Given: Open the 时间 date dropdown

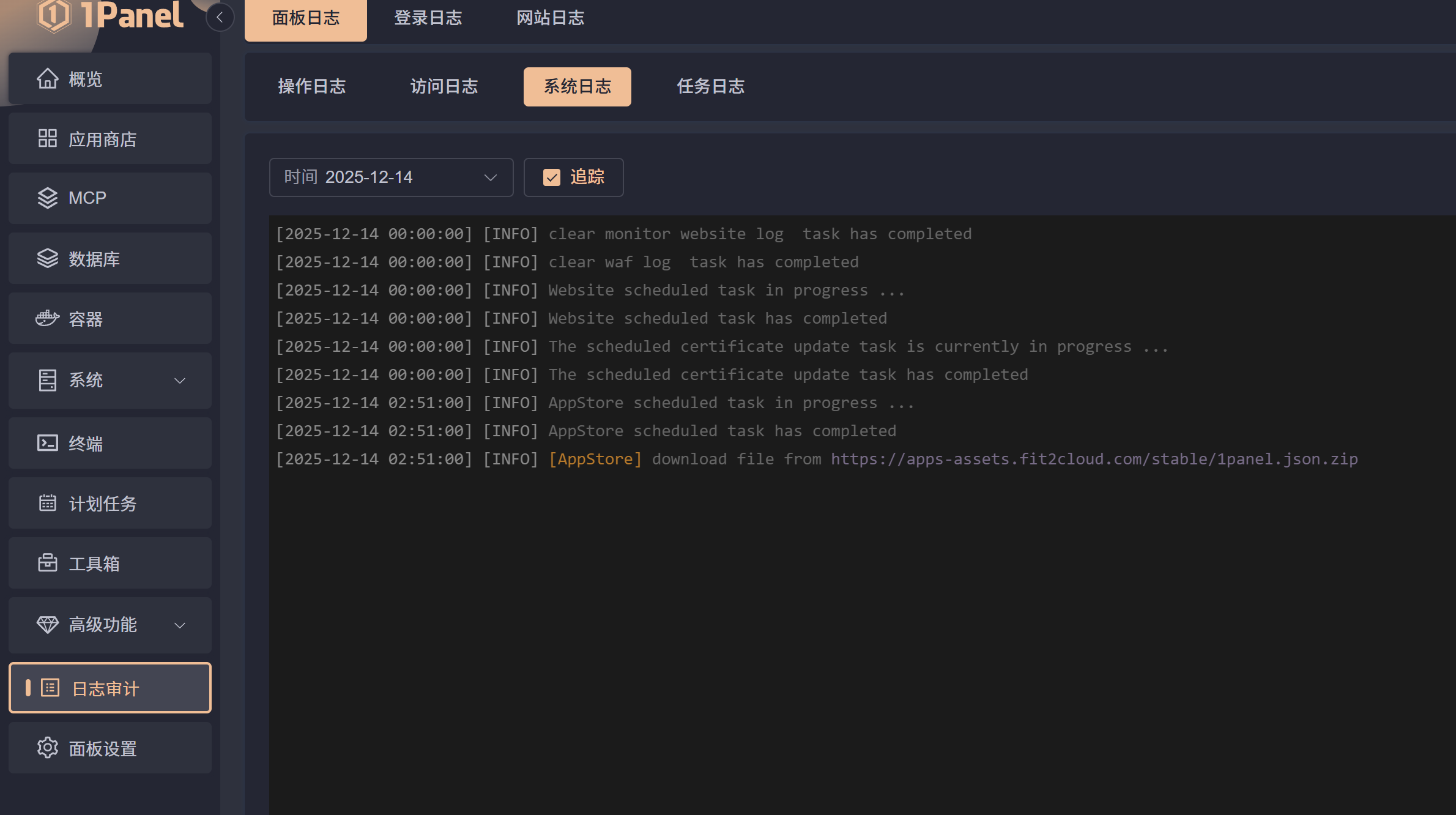Looking at the screenshot, I should point(391,177).
